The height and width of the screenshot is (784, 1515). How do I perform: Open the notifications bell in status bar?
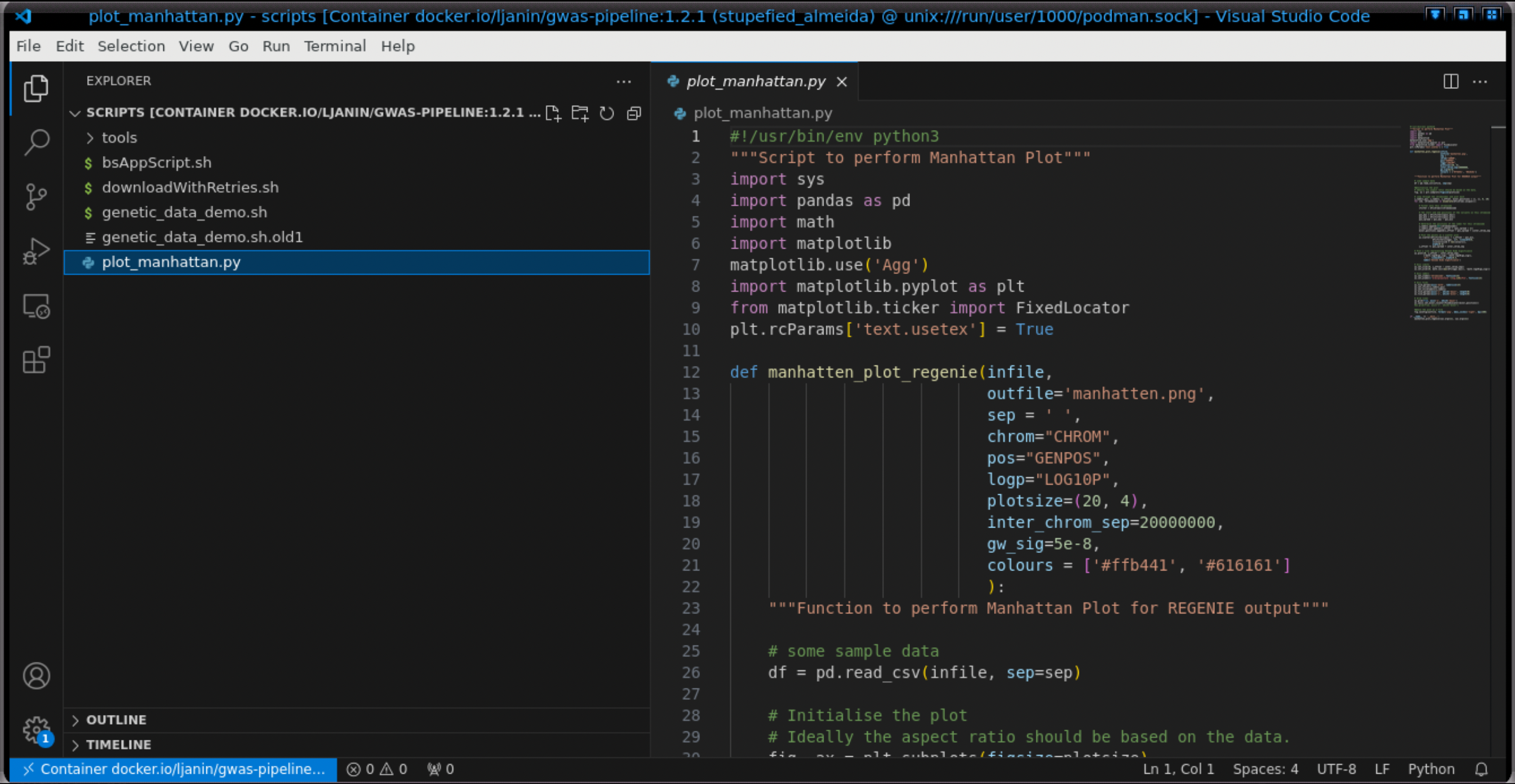1481,769
